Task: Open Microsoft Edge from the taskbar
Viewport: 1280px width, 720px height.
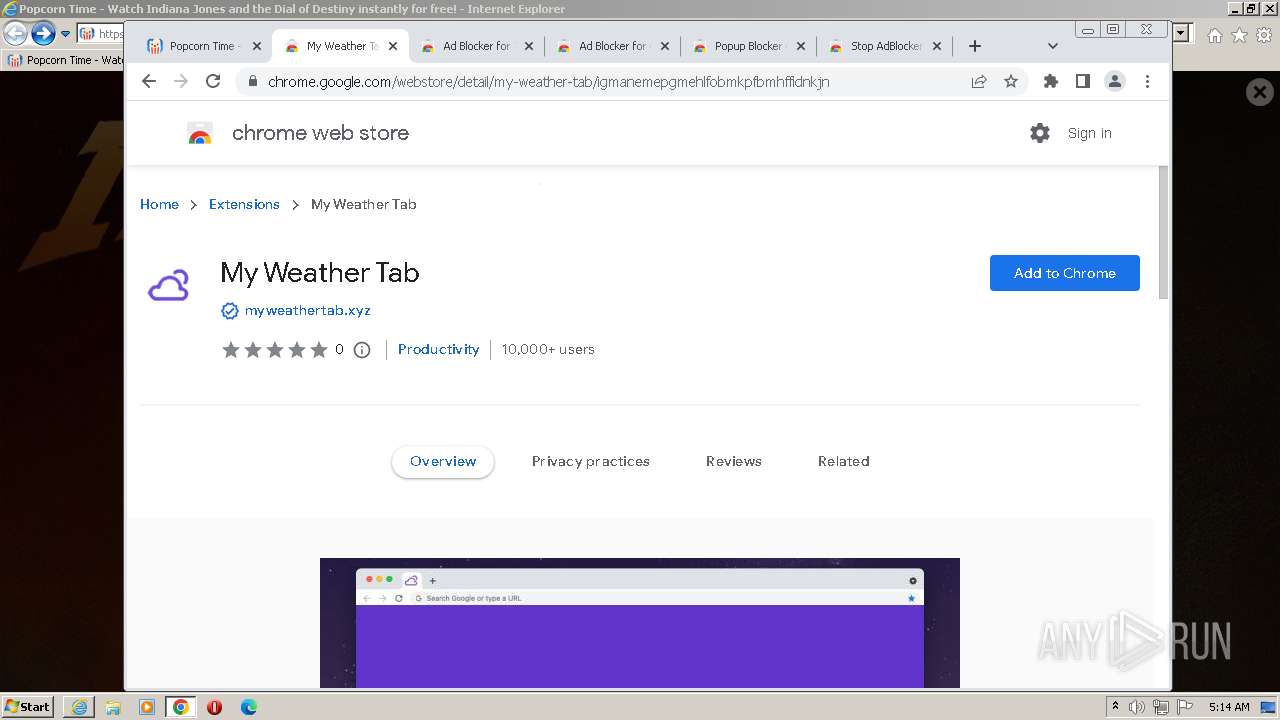Action: tap(248, 707)
